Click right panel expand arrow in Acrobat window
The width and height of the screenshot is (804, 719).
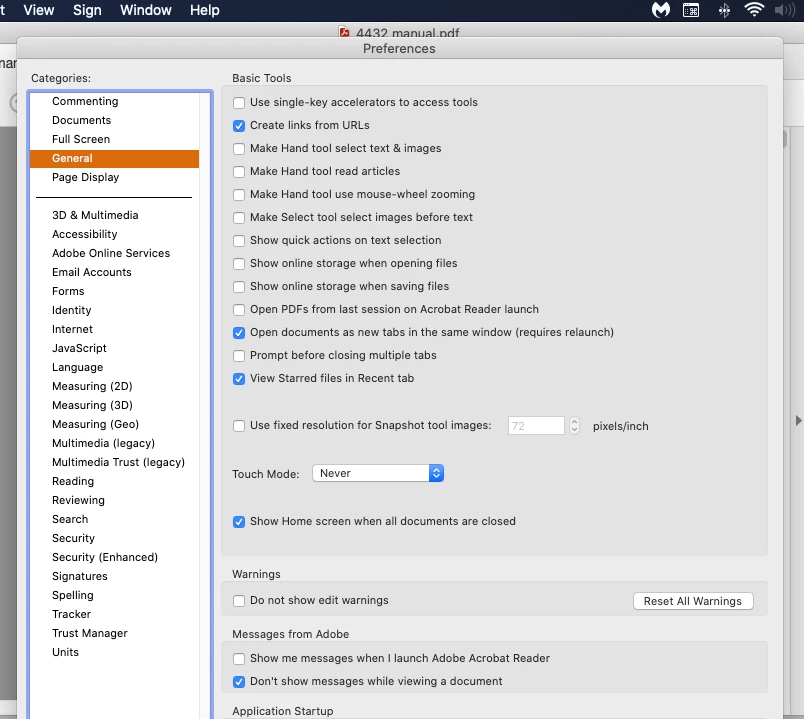pyautogui.click(x=798, y=421)
